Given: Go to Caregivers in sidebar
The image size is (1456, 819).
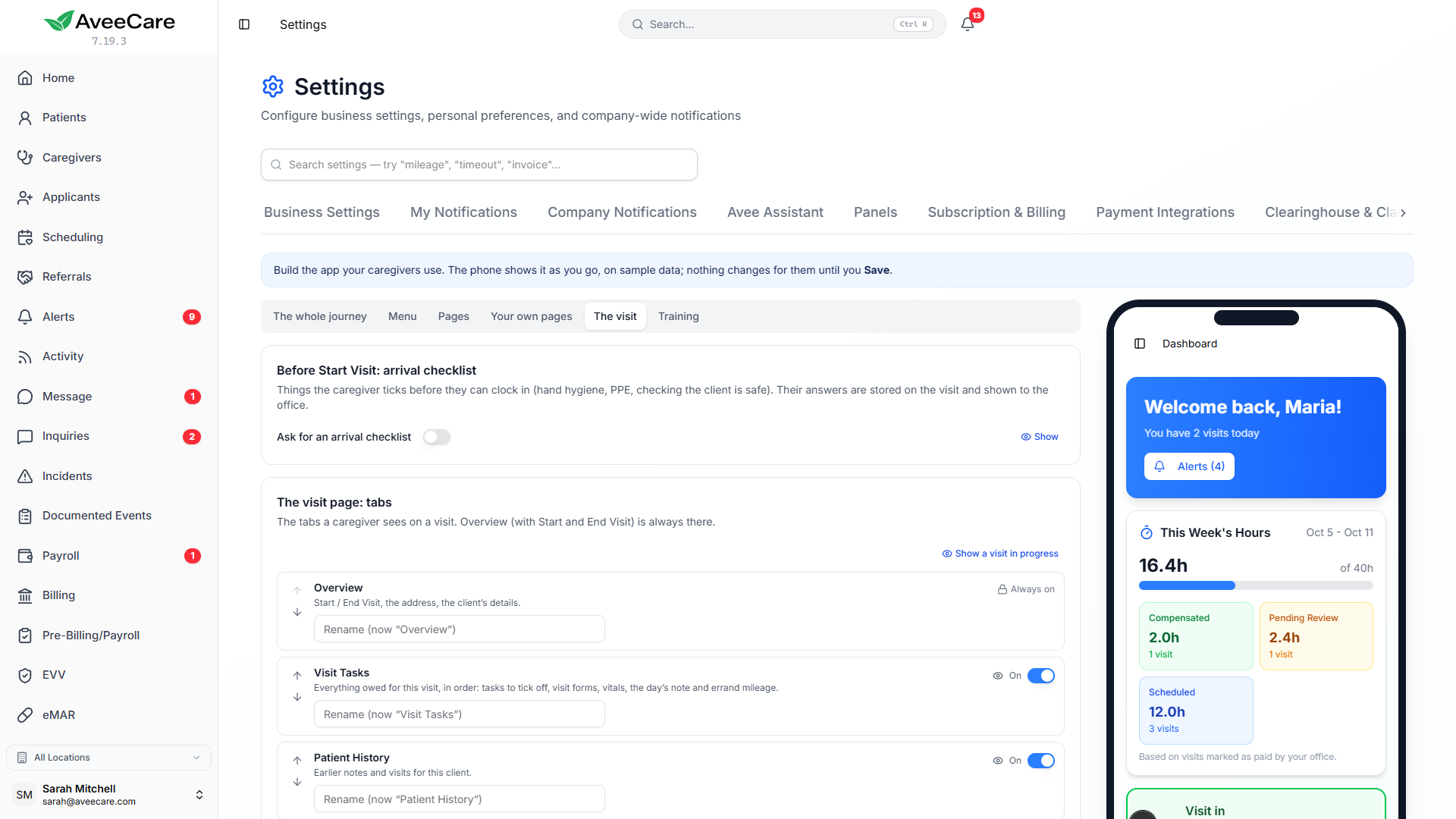Looking at the screenshot, I should click(x=108, y=158).
